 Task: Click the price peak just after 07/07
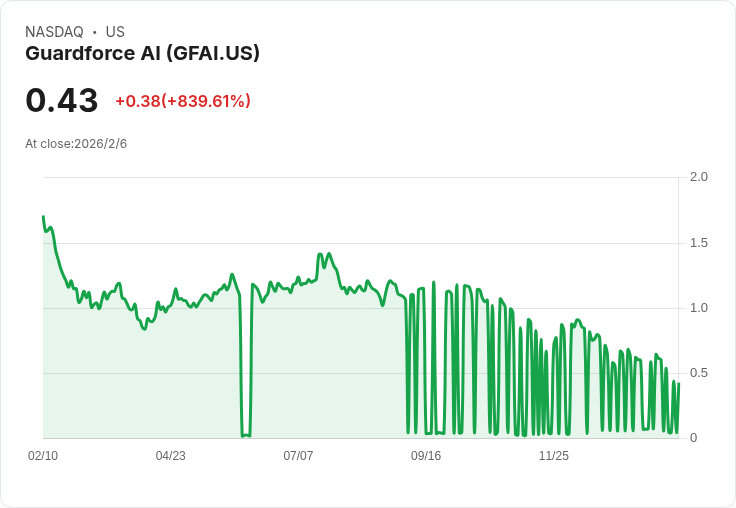point(320,255)
